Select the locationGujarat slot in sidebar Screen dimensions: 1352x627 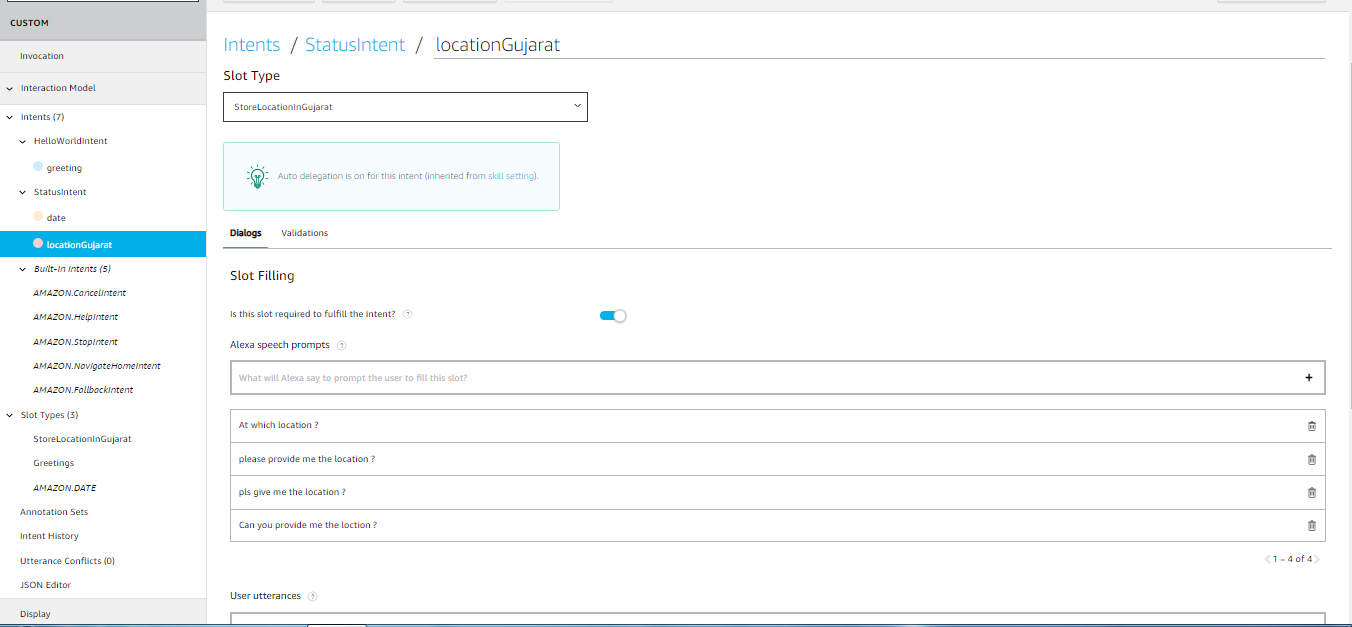[103, 244]
